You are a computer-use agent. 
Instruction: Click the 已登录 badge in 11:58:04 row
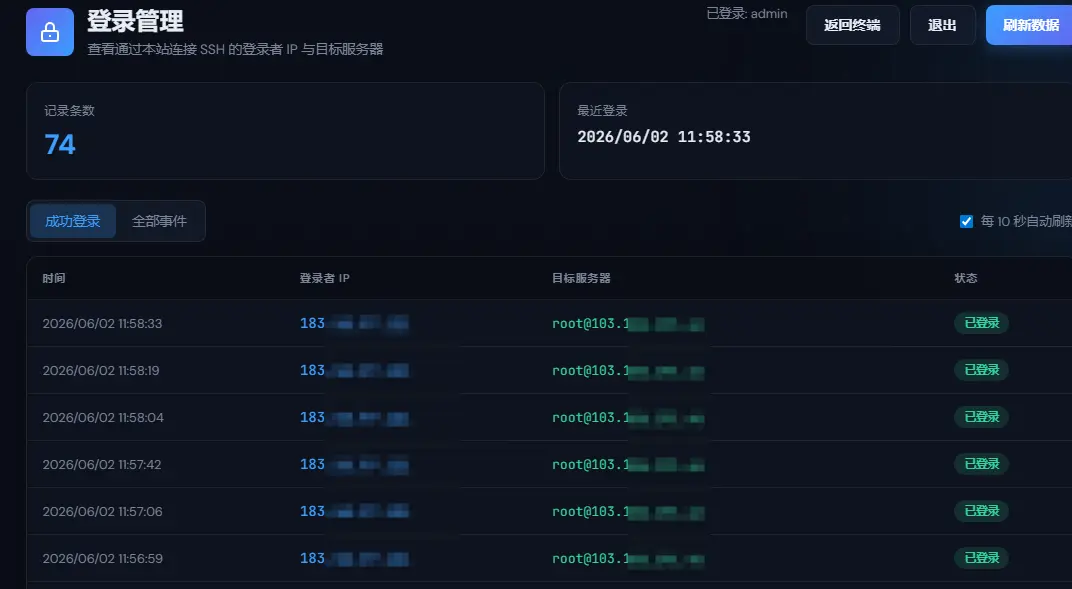(x=982, y=417)
